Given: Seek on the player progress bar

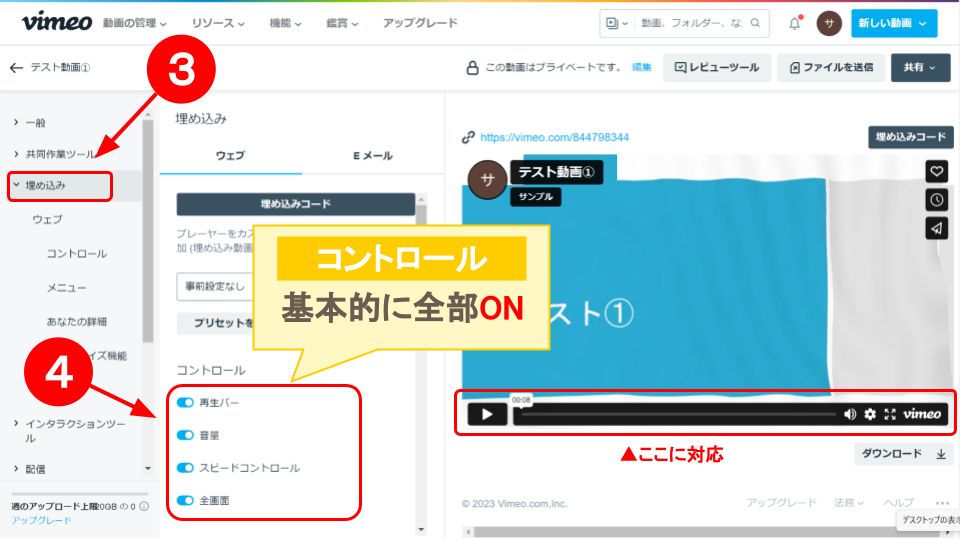Looking at the screenshot, I should pos(678,414).
